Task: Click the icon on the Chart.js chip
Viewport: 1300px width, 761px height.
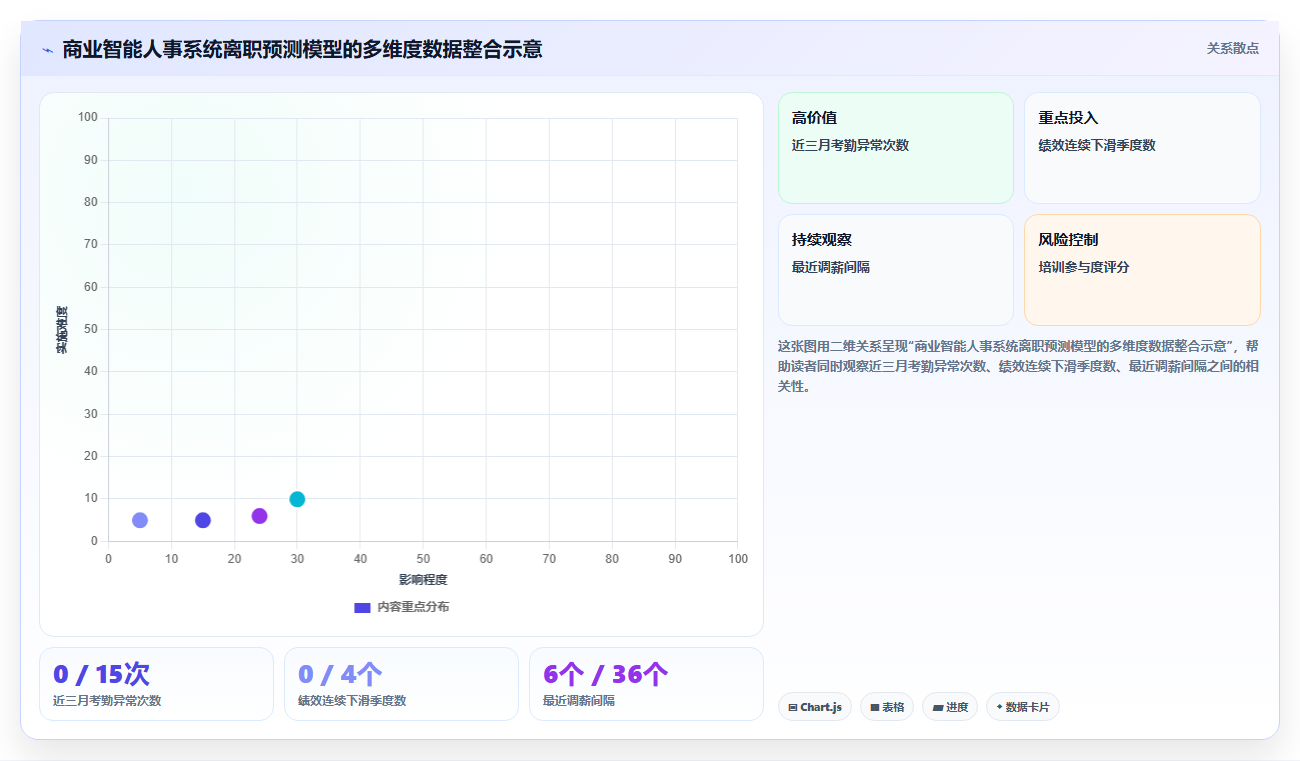Action: [x=793, y=707]
